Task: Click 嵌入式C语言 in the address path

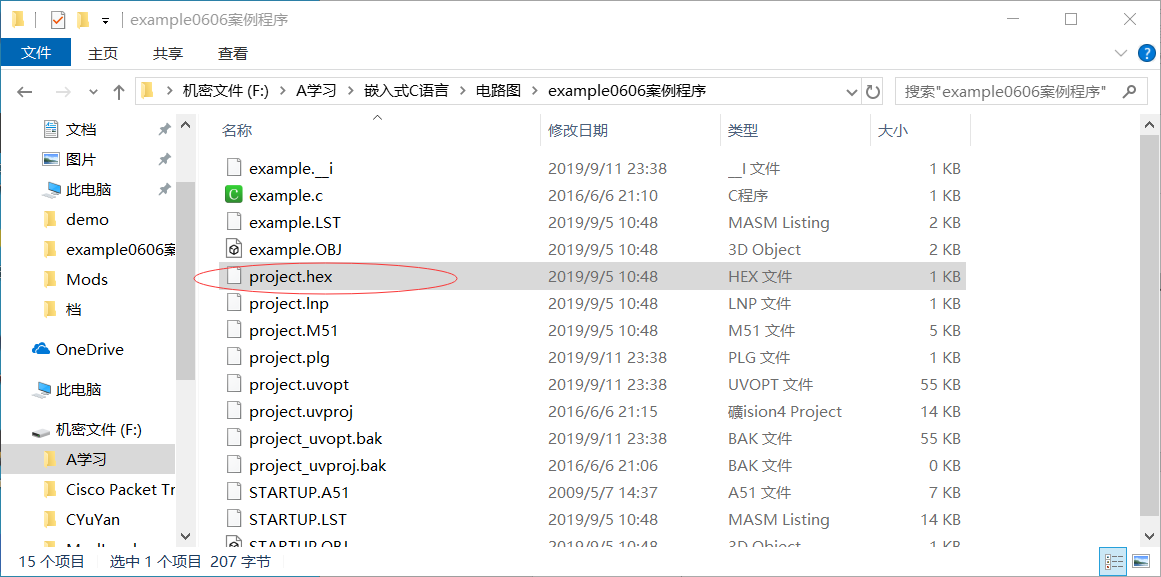Action: pos(406,91)
